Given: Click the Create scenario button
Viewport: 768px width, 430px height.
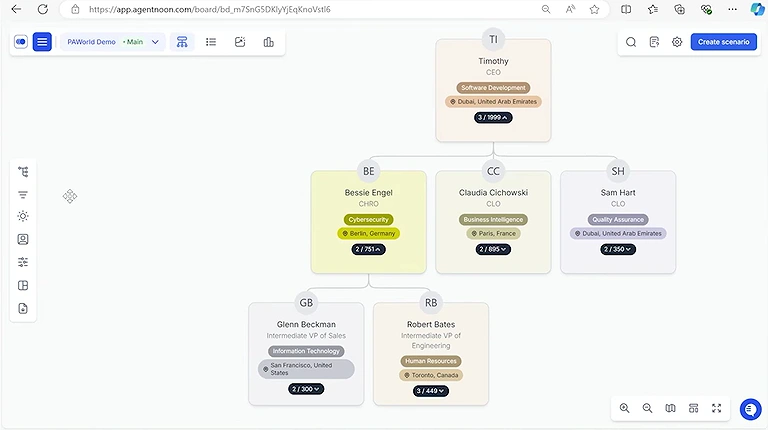Looking at the screenshot, I should pos(723,42).
